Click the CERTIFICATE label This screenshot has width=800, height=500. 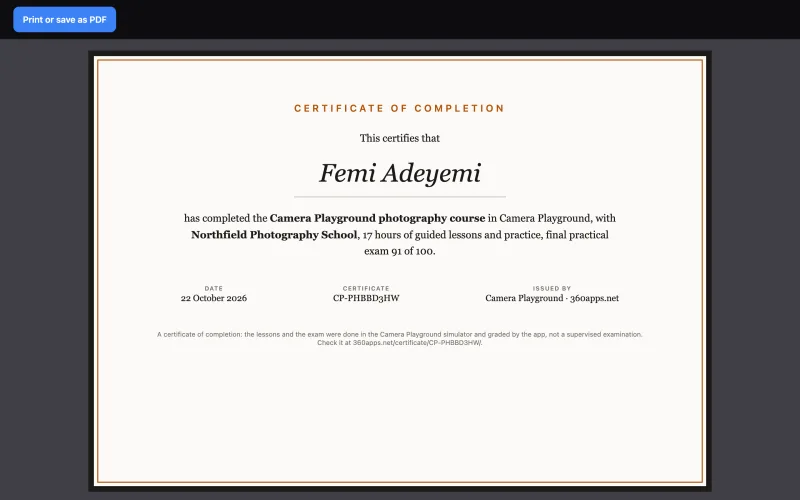[x=366, y=288]
